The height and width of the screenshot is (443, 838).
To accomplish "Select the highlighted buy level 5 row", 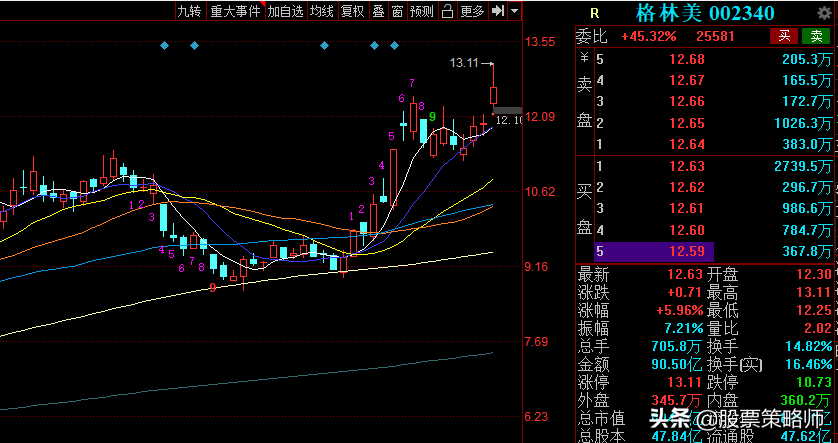I will point(705,251).
